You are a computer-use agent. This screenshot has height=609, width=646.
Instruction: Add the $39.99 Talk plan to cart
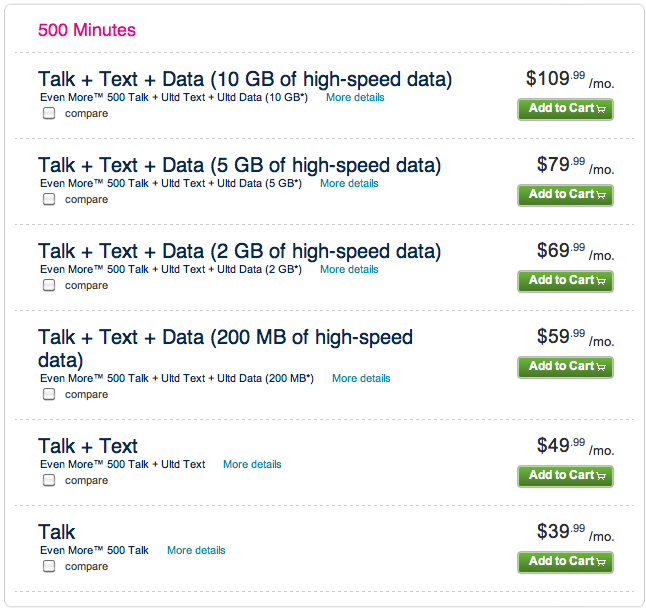pyautogui.click(x=565, y=562)
